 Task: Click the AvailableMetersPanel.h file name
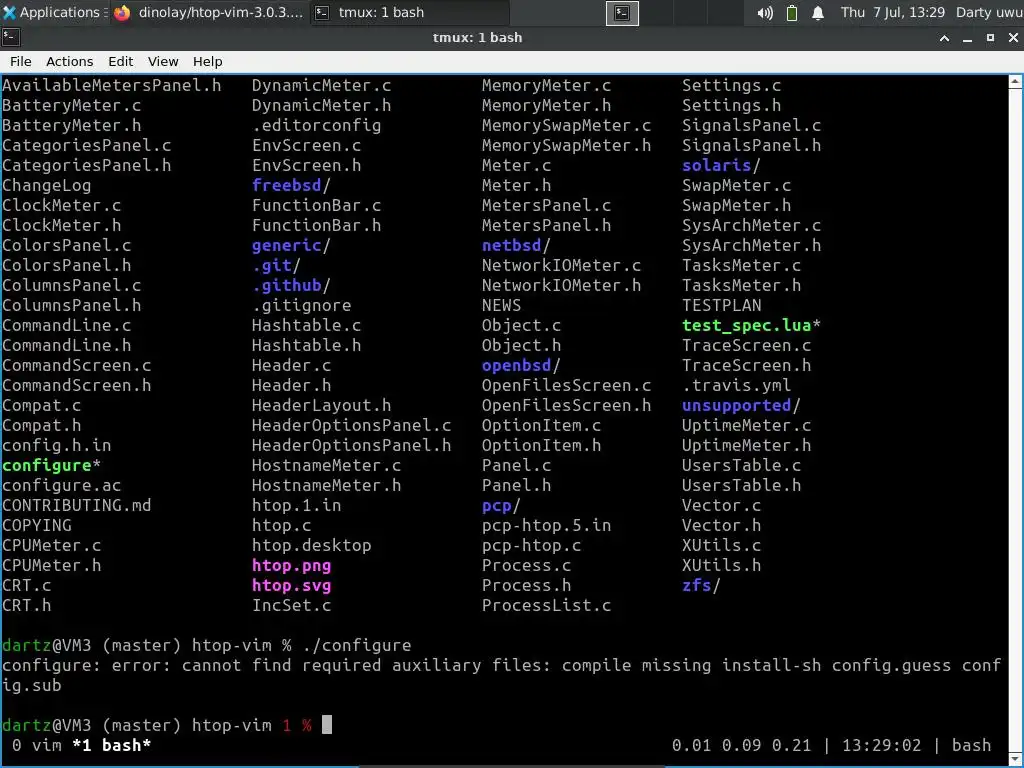click(112, 86)
